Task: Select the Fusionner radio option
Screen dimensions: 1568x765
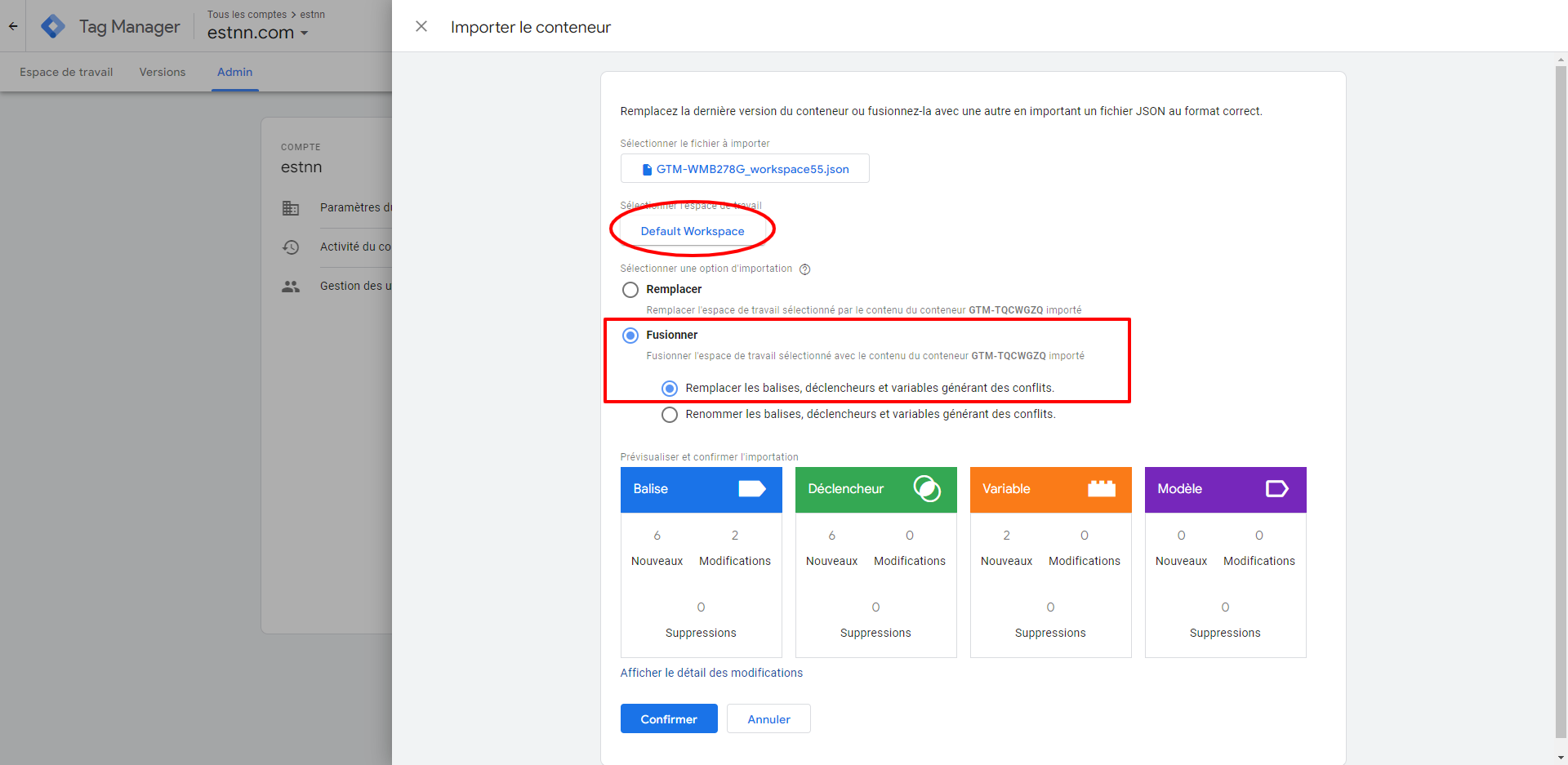Action: (630, 336)
